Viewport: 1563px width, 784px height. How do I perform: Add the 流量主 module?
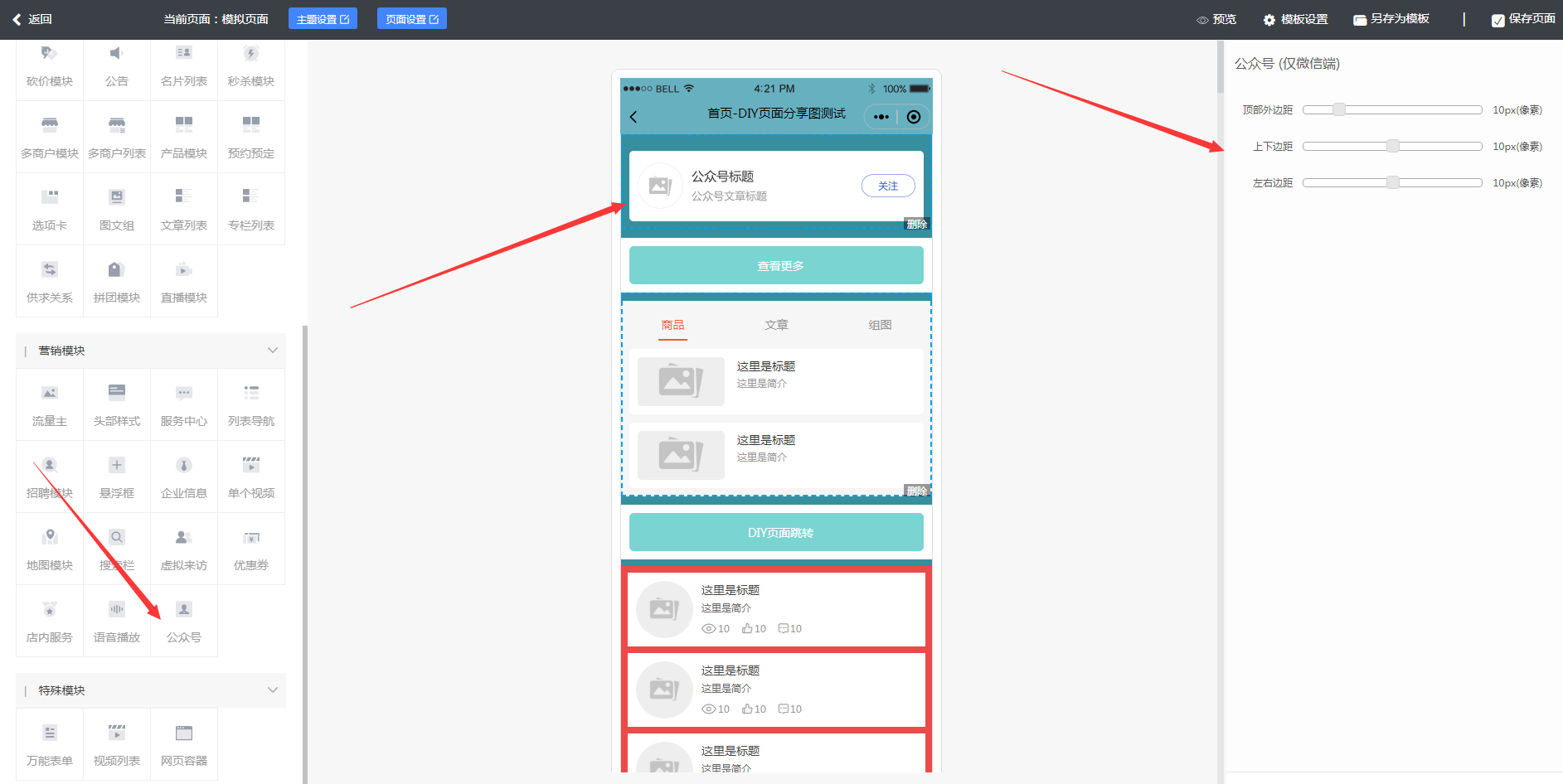(x=50, y=405)
